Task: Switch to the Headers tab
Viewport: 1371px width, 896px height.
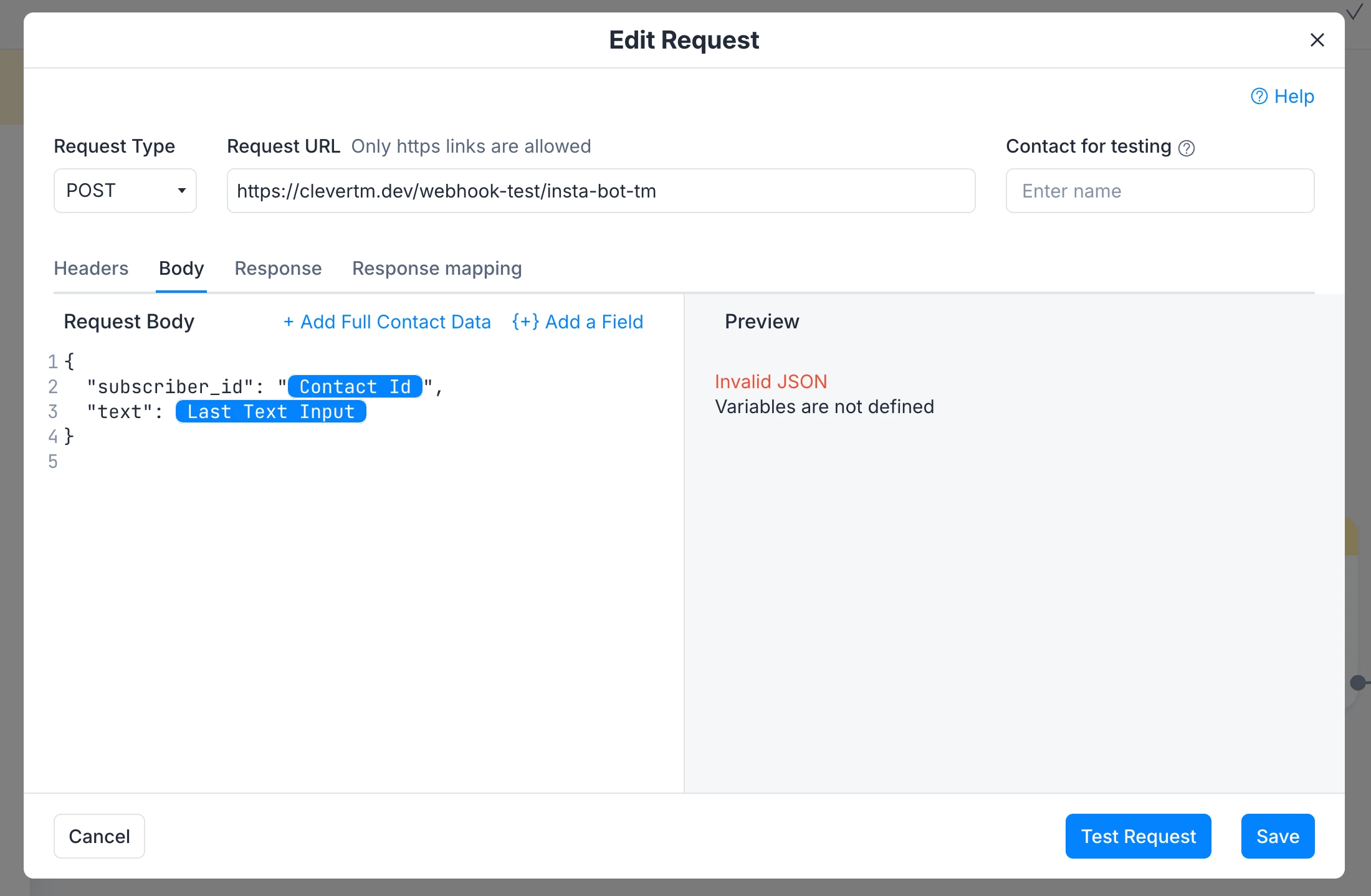Action: 91,269
